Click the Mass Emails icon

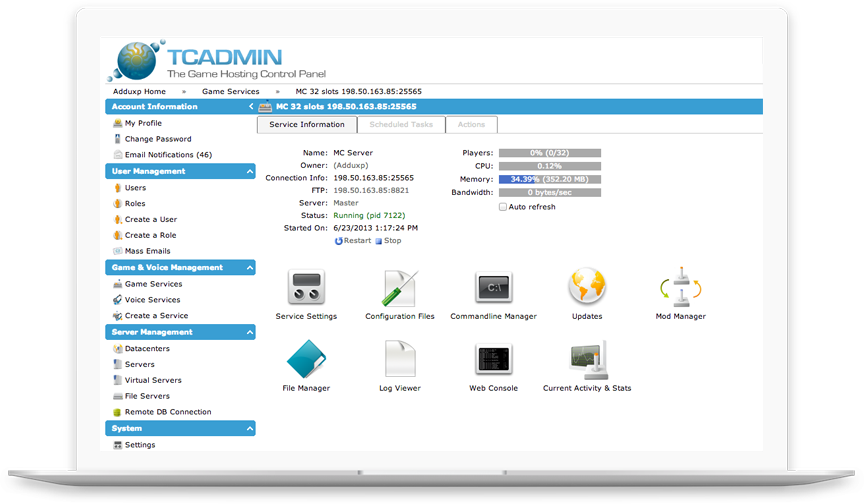click(x=117, y=251)
